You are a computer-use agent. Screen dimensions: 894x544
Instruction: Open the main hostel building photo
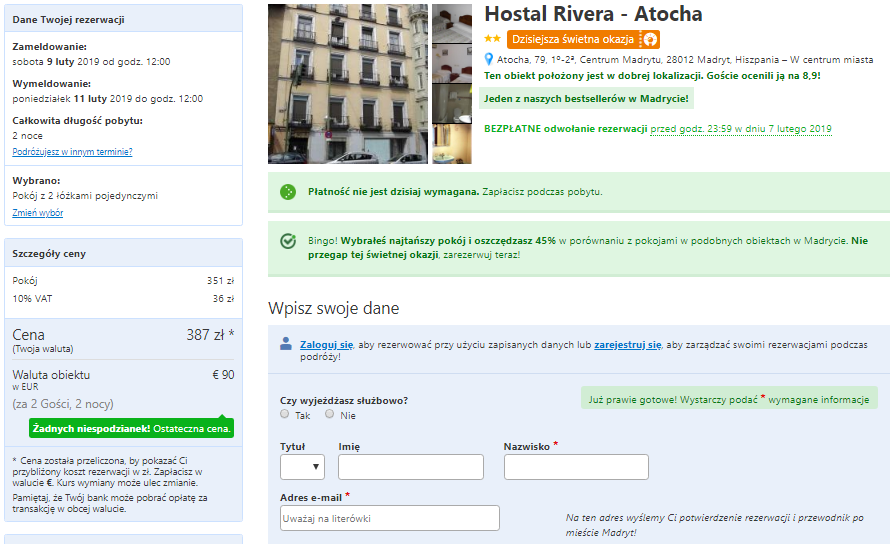click(348, 84)
